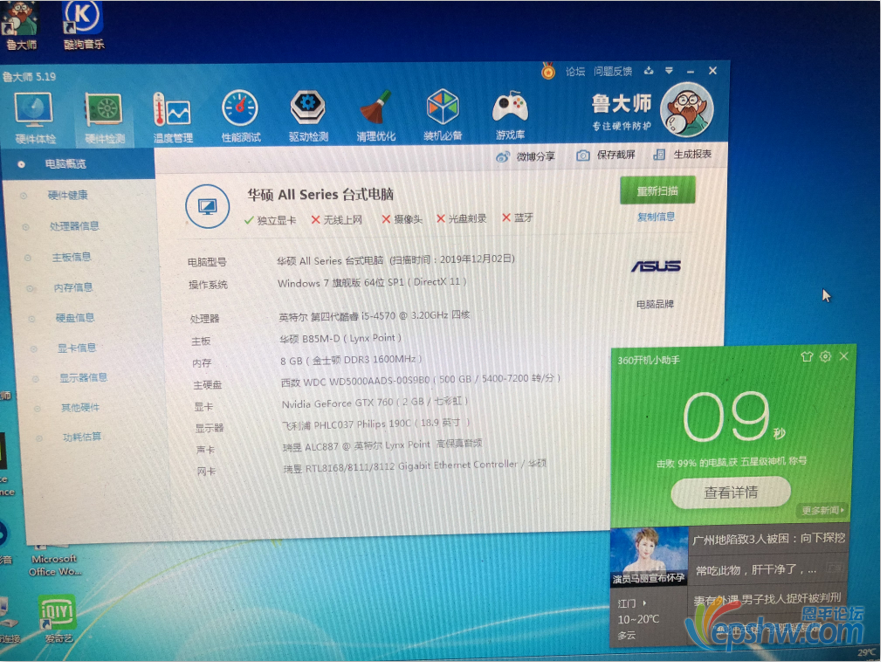Click 8 GB DDR3 1600MHz memory text
Image resolution: width=881 pixels, height=662 pixels.
tap(351, 360)
